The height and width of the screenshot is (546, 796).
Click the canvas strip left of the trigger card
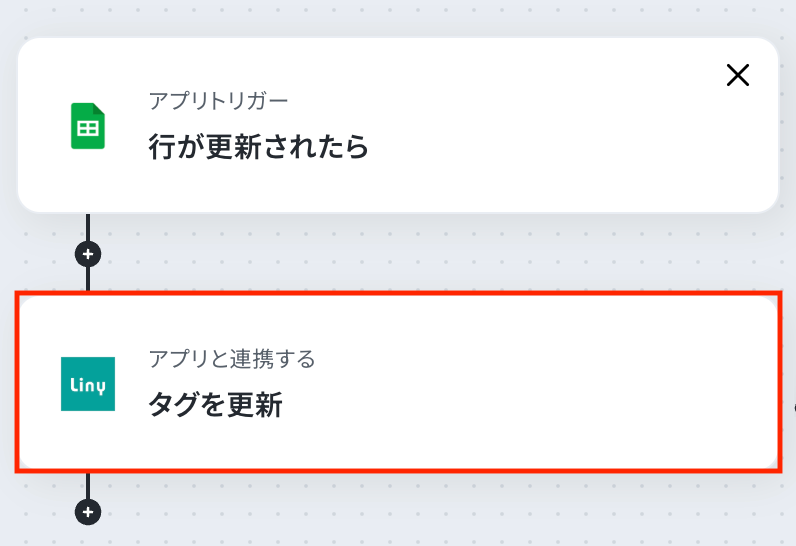(x=7, y=125)
